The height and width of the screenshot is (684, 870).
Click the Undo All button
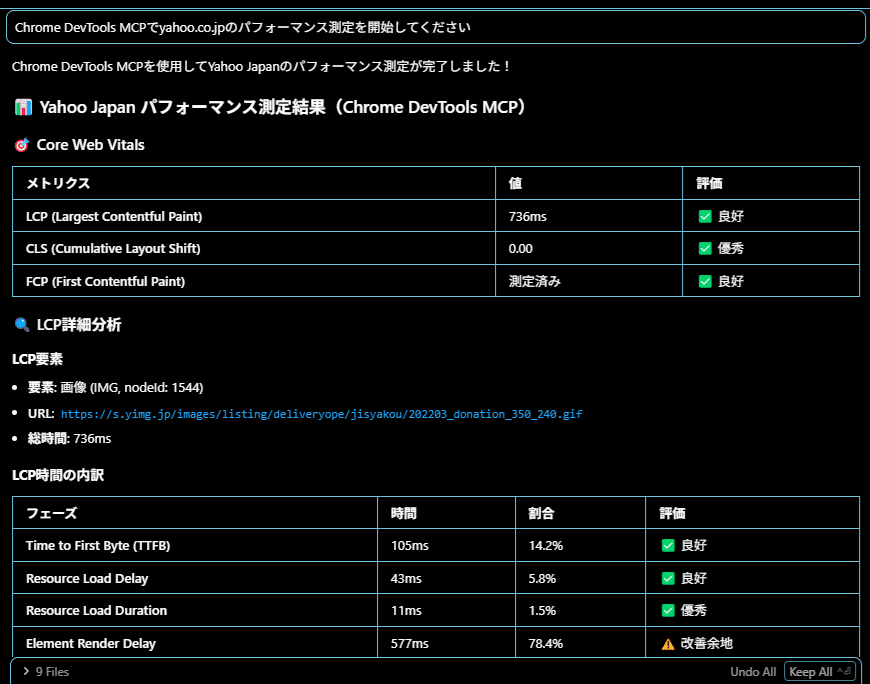753,672
